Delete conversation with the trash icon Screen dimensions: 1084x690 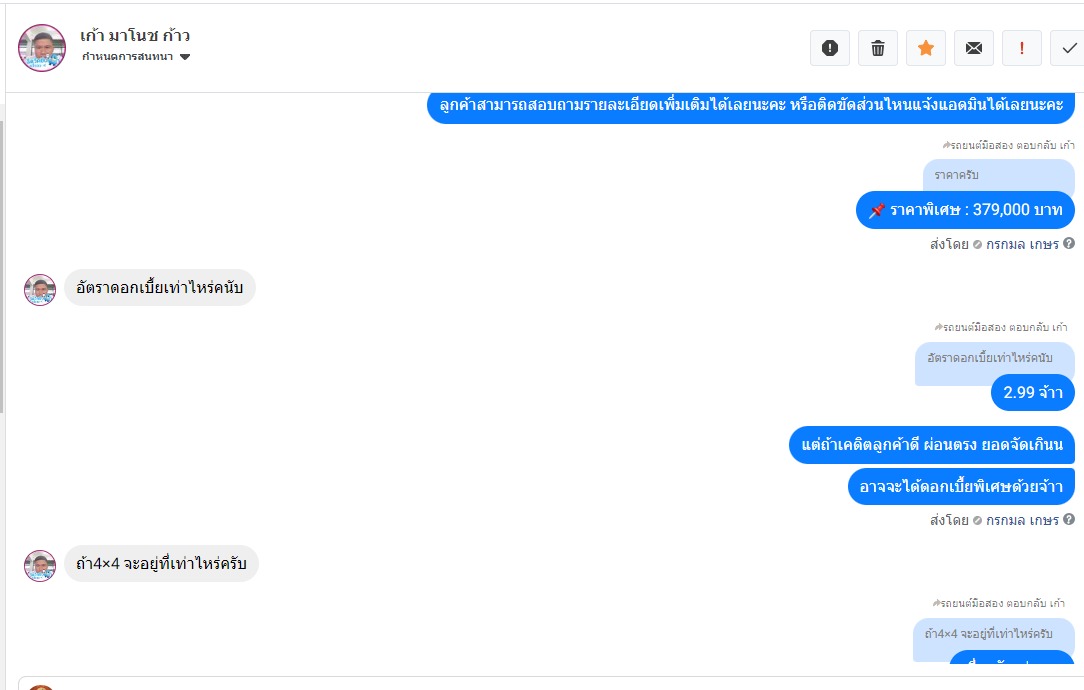click(x=877, y=48)
